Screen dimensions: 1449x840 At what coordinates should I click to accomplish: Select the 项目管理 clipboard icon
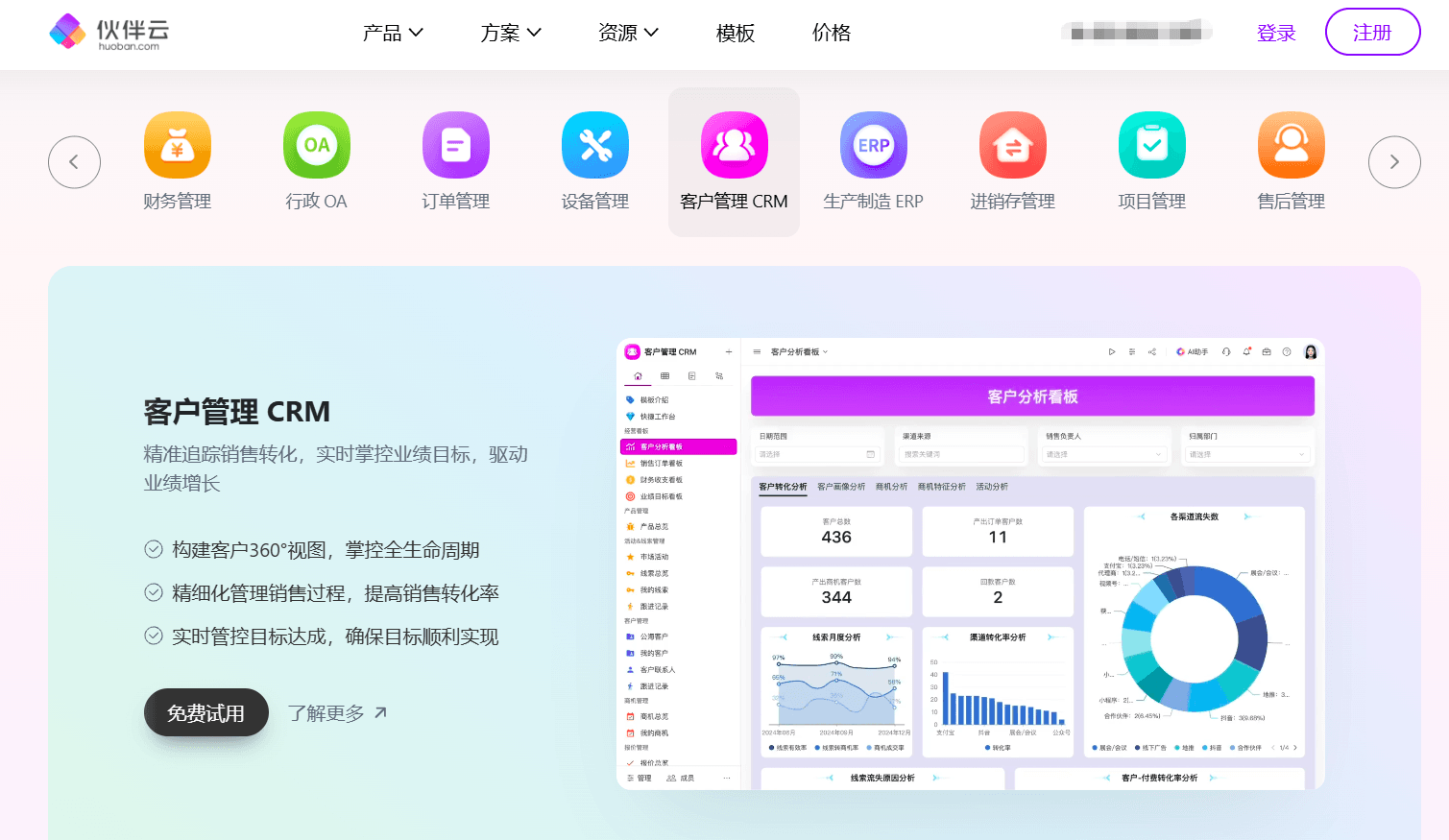pyautogui.click(x=1152, y=145)
